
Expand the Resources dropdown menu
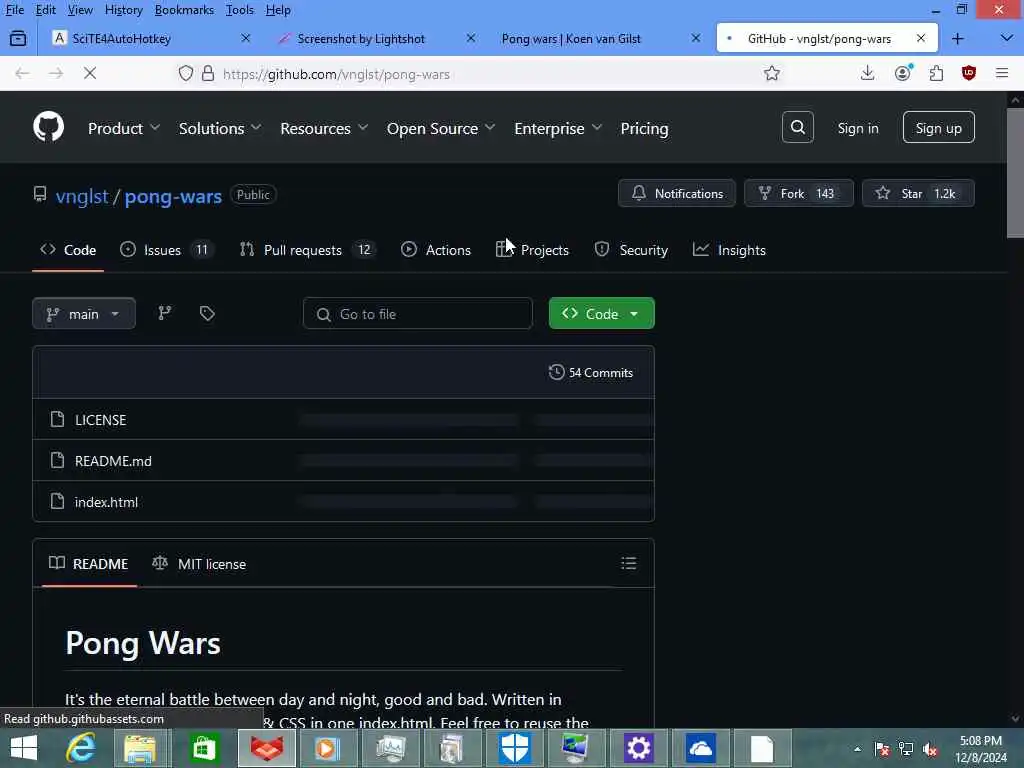pos(324,129)
